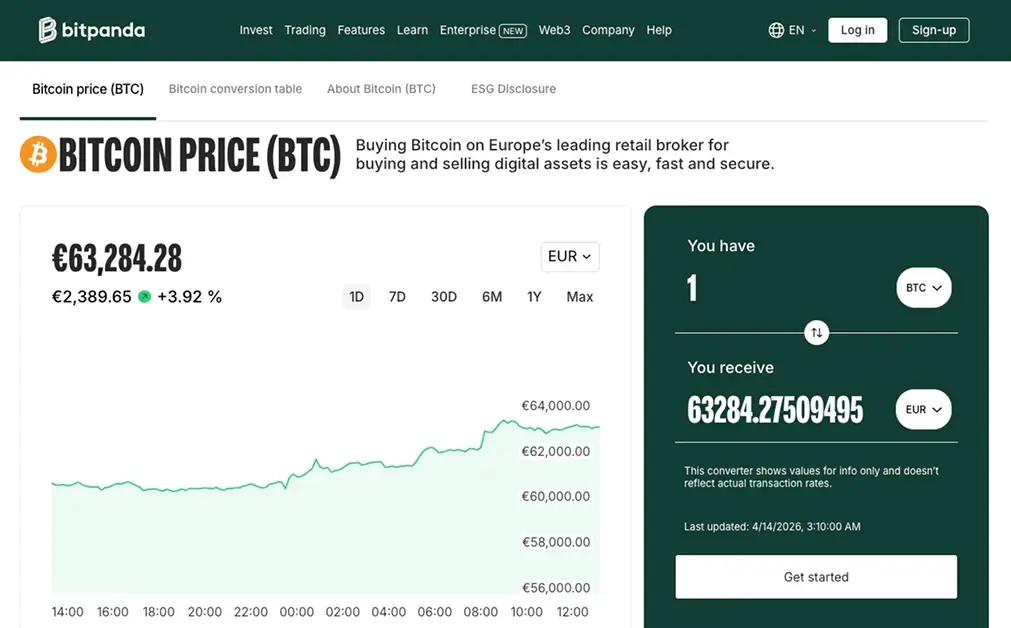Select the 1Y timeframe
The image size is (1011, 628).
coord(534,296)
